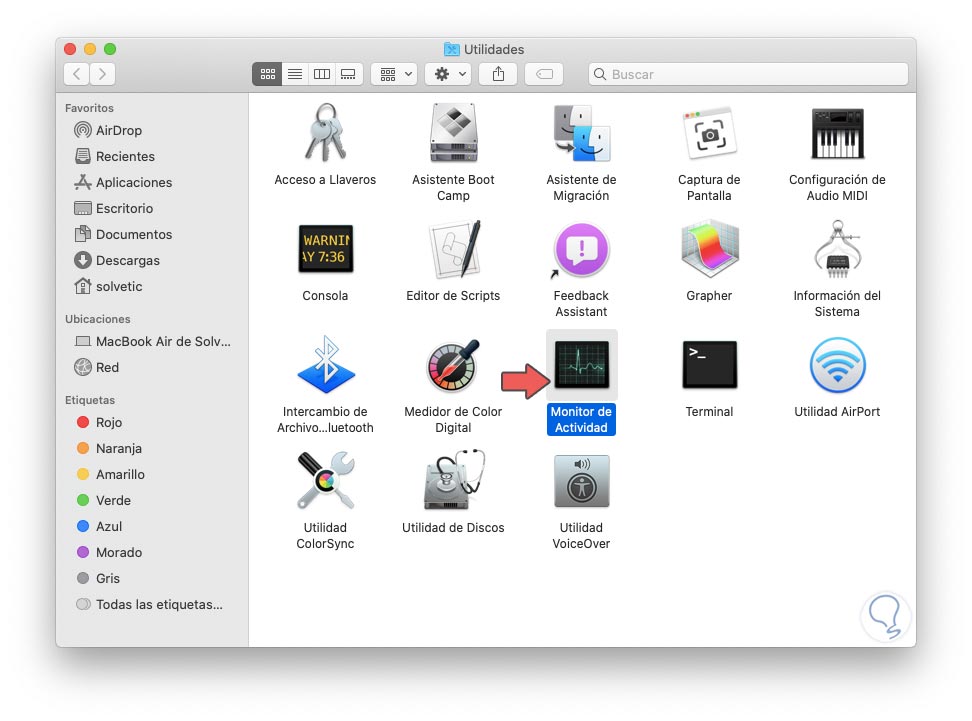Screen dimensions: 972x721
Task: Switch to column view mode
Action: point(322,74)
